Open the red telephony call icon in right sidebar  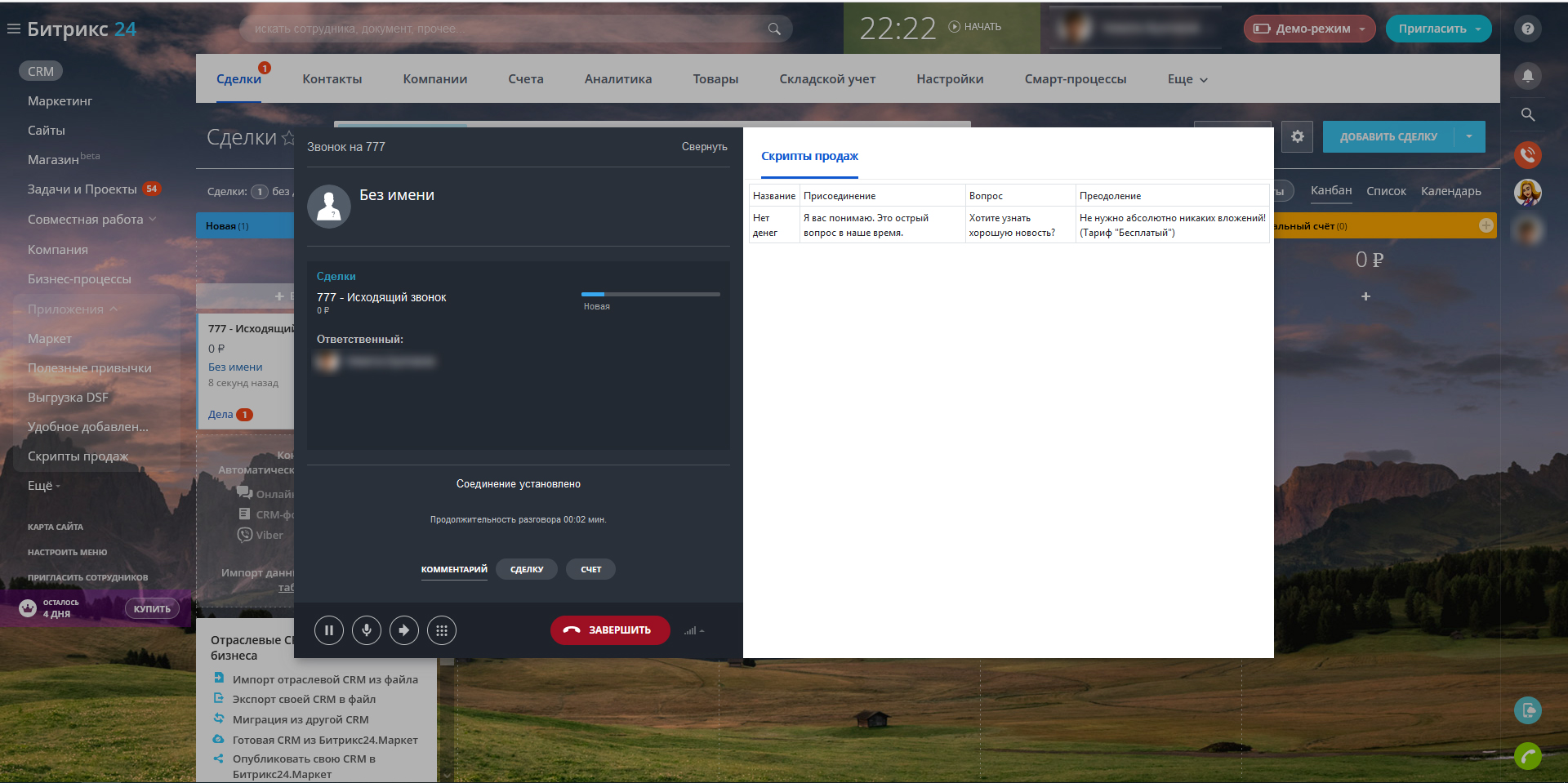pyautogui.click(x=1528, y=153)
